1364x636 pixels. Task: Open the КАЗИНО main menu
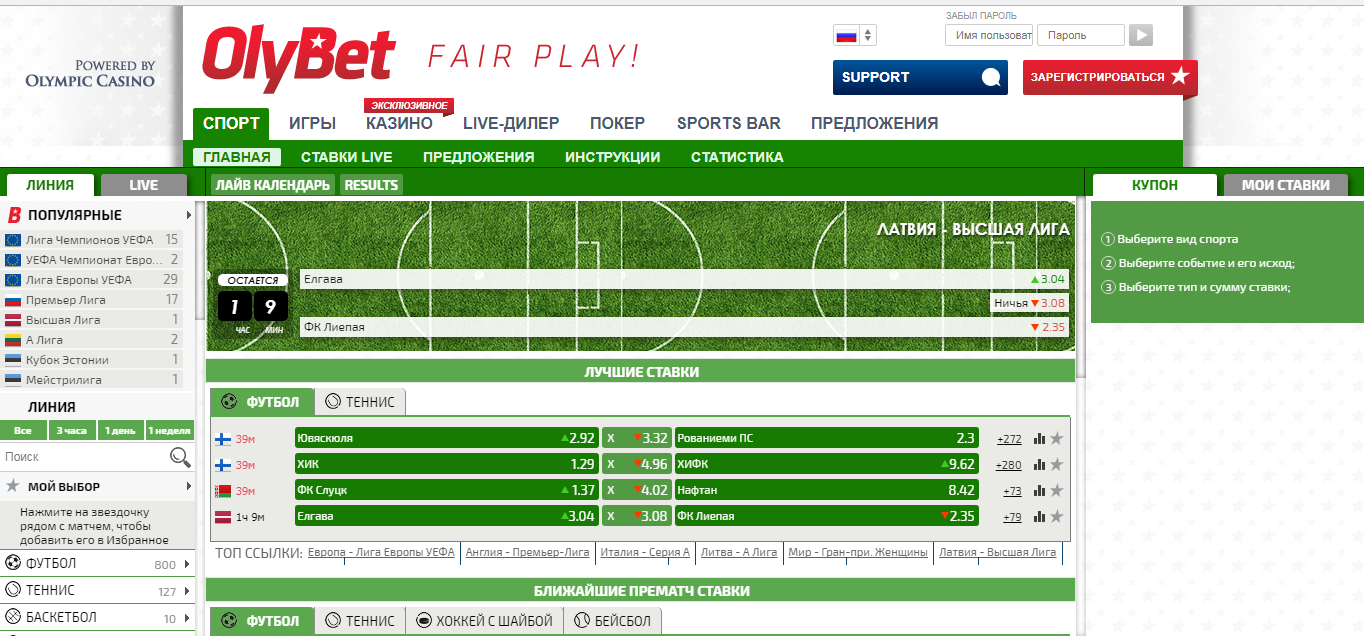pyautogui.click(x=399, y=124)
